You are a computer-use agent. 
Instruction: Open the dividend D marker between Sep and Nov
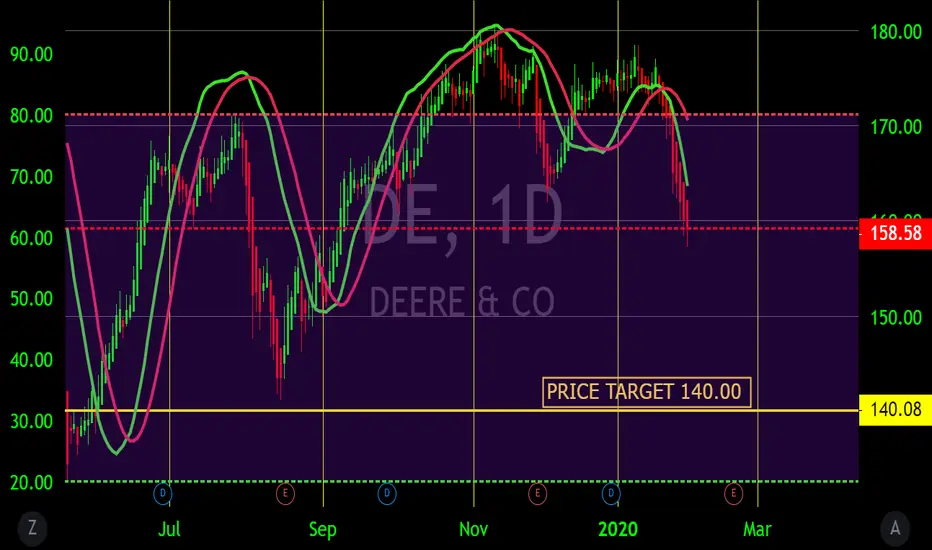pos(387,494)
